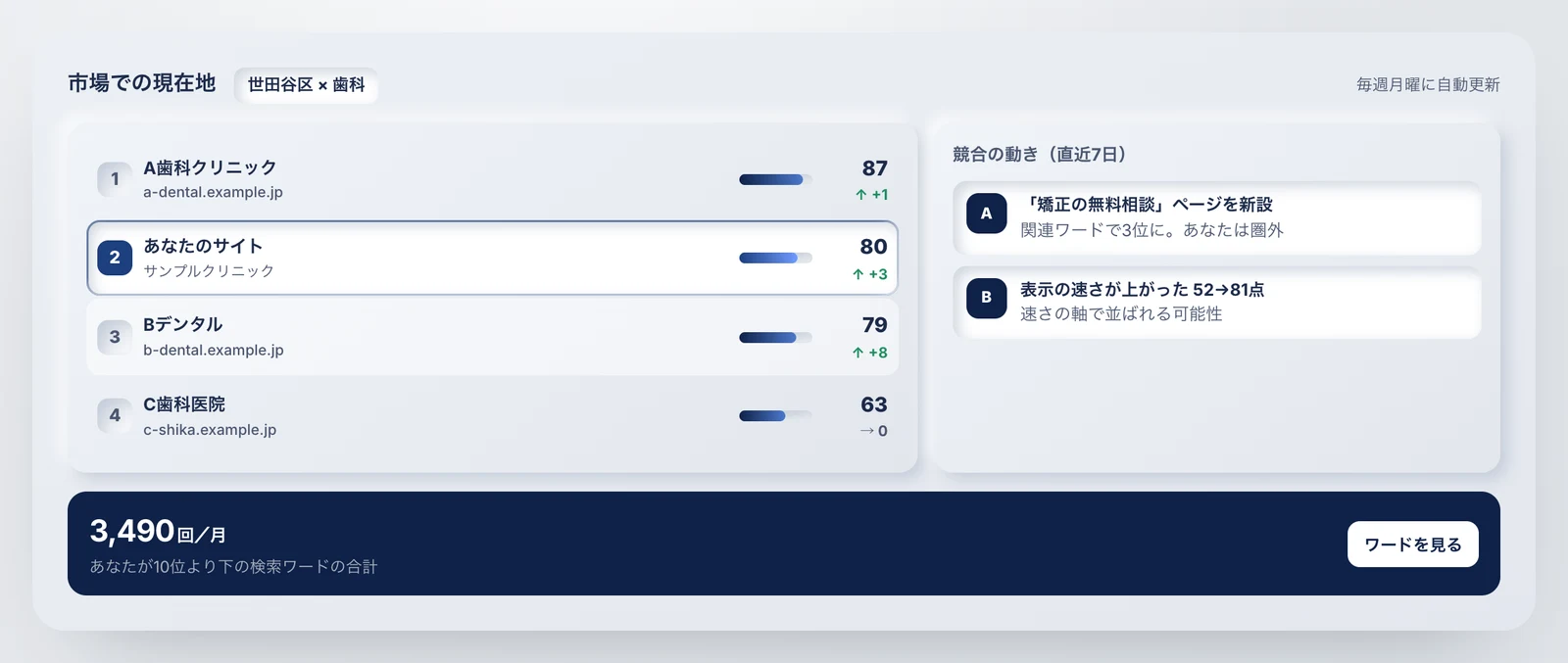Click rank 1 badge for A歯科クリニック

(x=115, y=179)
